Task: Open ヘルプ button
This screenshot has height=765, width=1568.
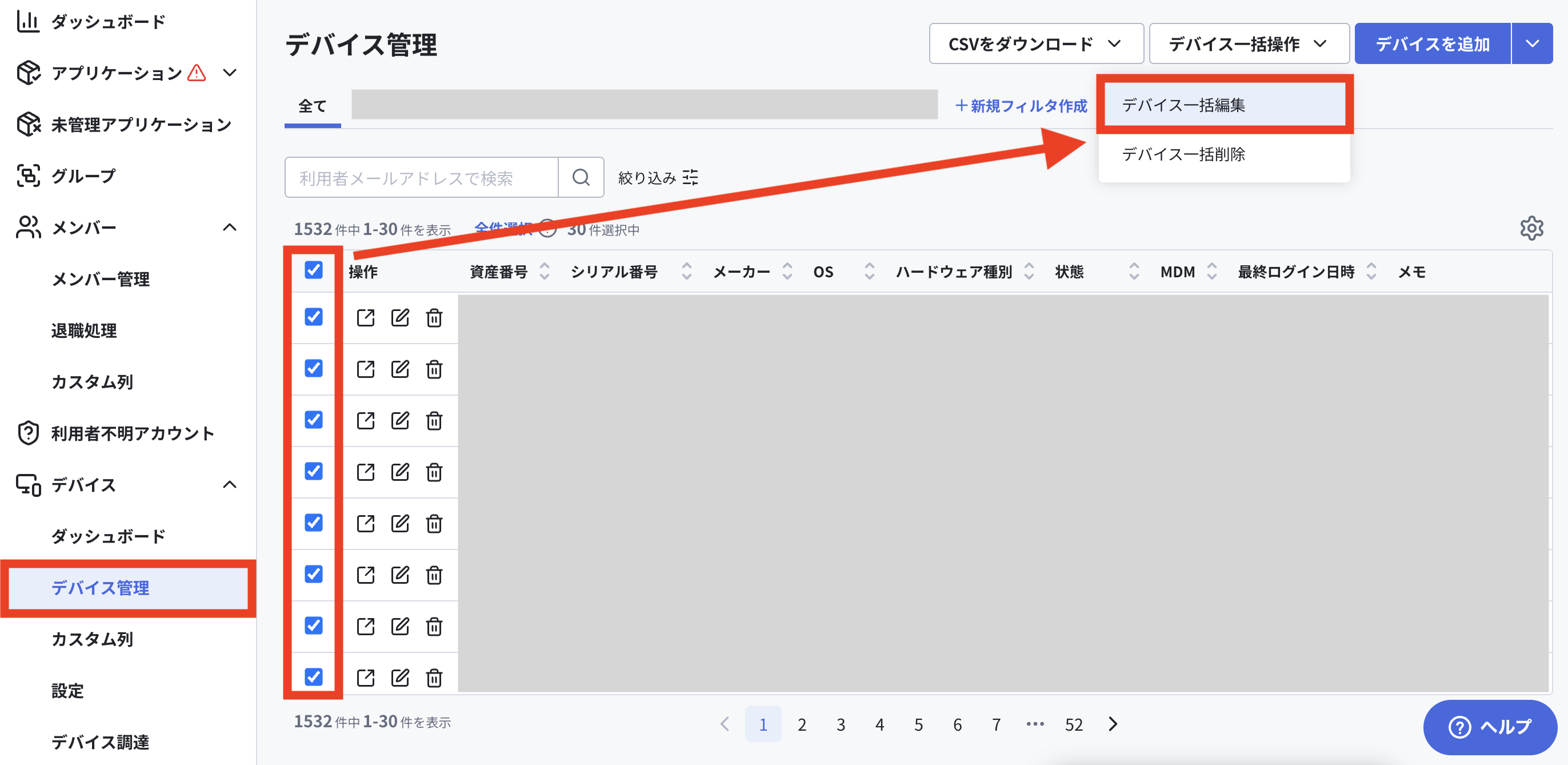Action: coord(1490,727)
